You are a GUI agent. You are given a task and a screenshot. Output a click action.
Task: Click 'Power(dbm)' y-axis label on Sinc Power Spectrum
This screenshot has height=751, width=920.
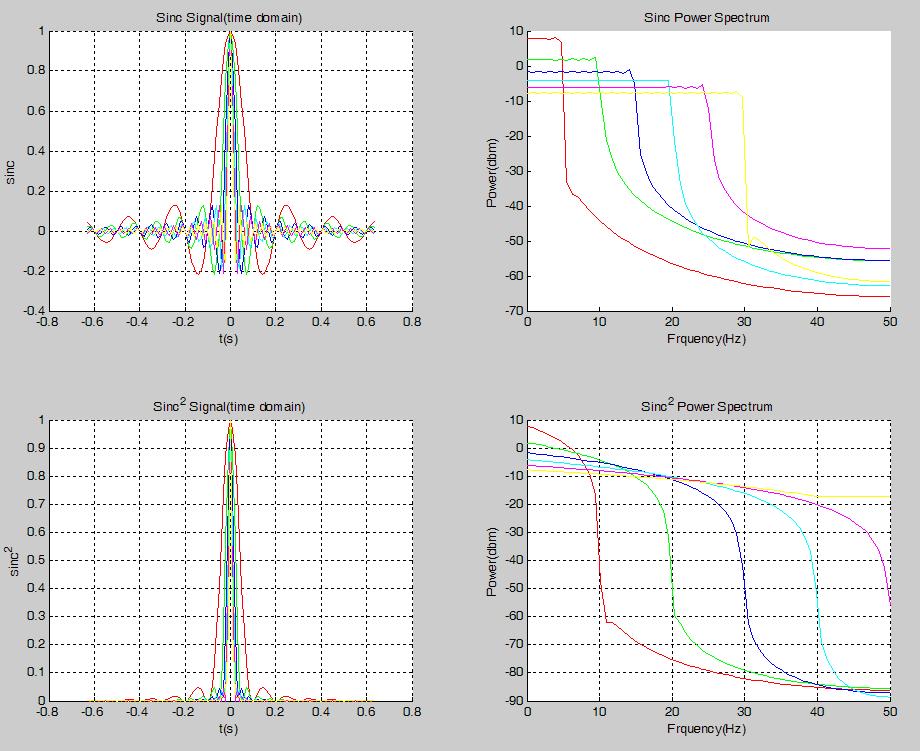coord(492,171)
